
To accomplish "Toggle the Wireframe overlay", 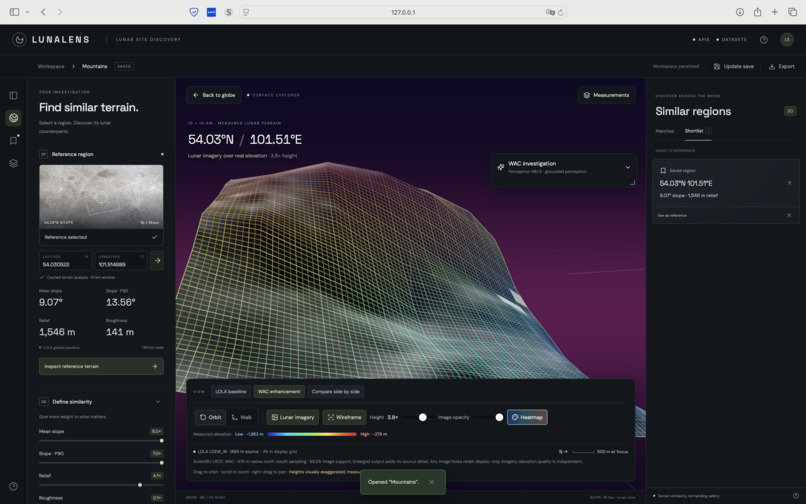I will click(344, 417).
